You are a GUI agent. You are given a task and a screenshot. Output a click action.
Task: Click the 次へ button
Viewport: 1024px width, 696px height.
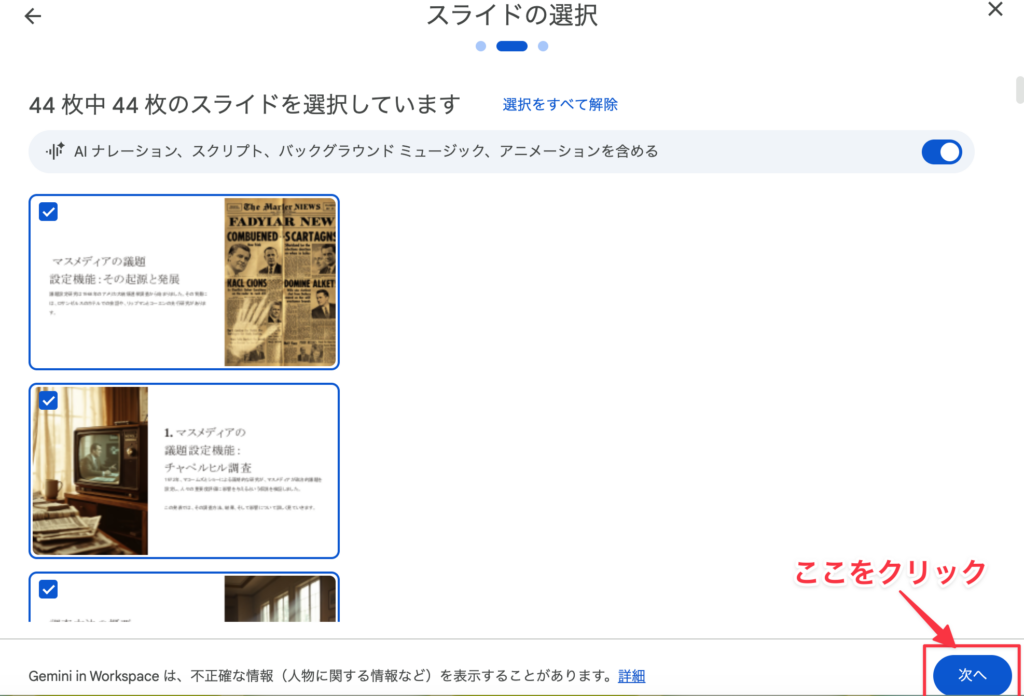[972, 674]
